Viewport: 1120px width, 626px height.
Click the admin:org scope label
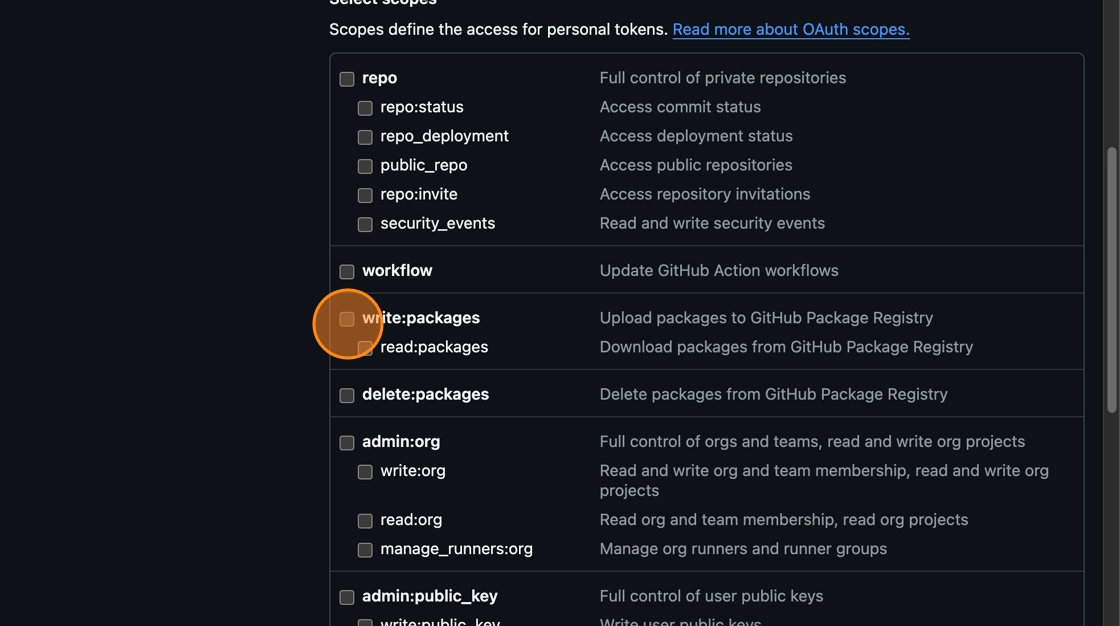tap(401, 442)
